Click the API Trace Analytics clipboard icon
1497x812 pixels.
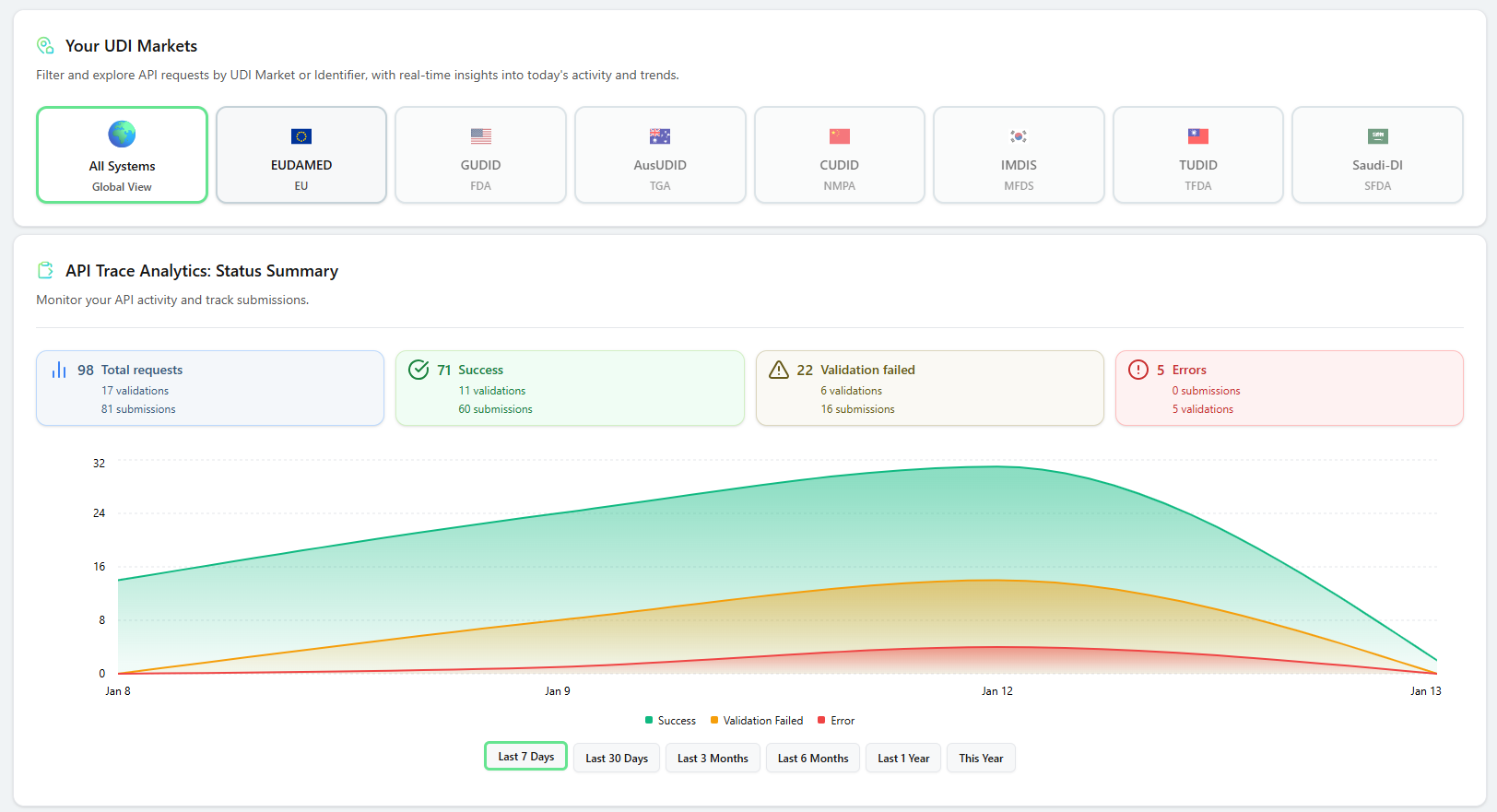click(x=45, y=270)
